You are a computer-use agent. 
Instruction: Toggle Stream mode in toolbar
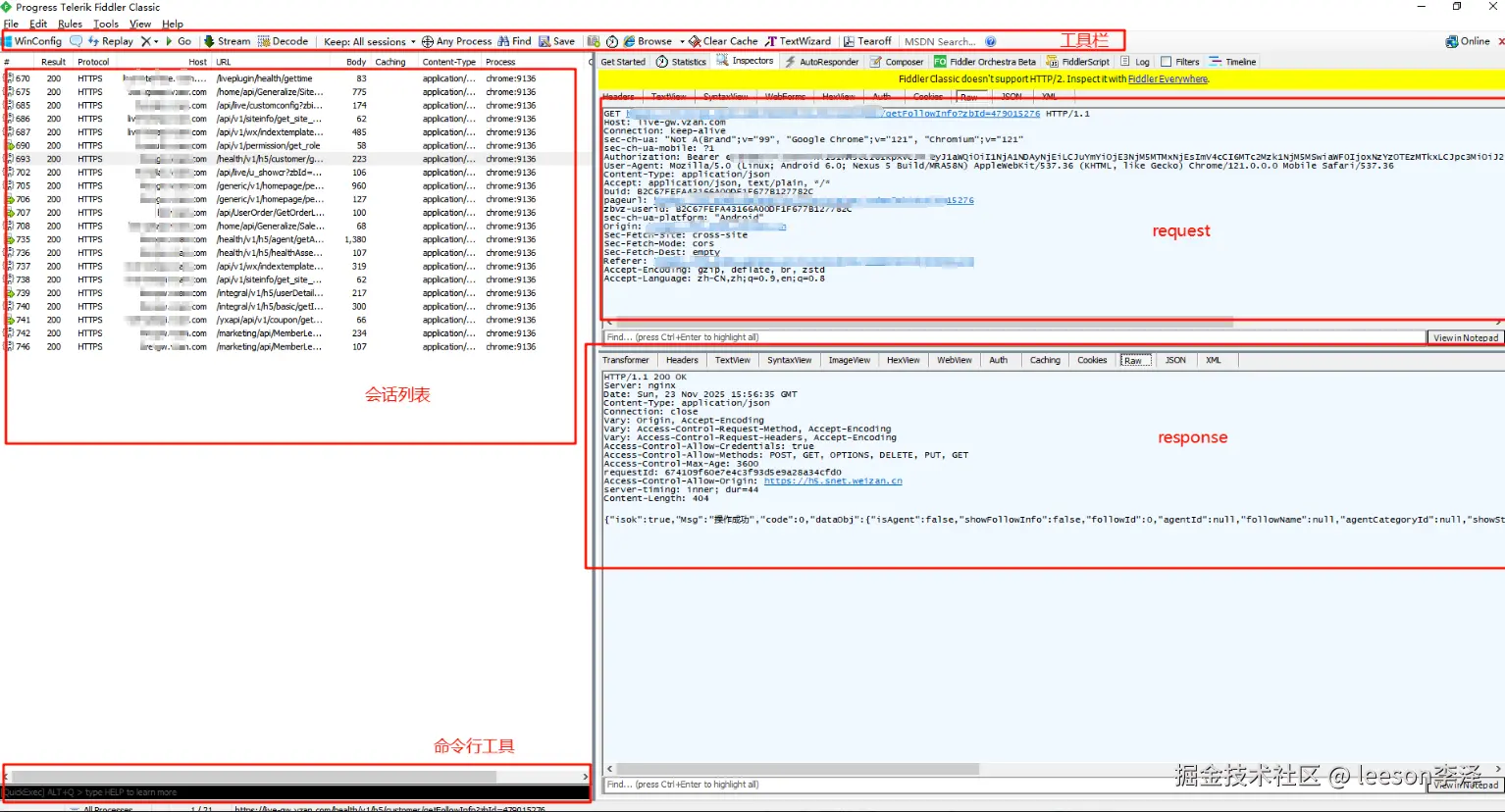tap(228, 41)
